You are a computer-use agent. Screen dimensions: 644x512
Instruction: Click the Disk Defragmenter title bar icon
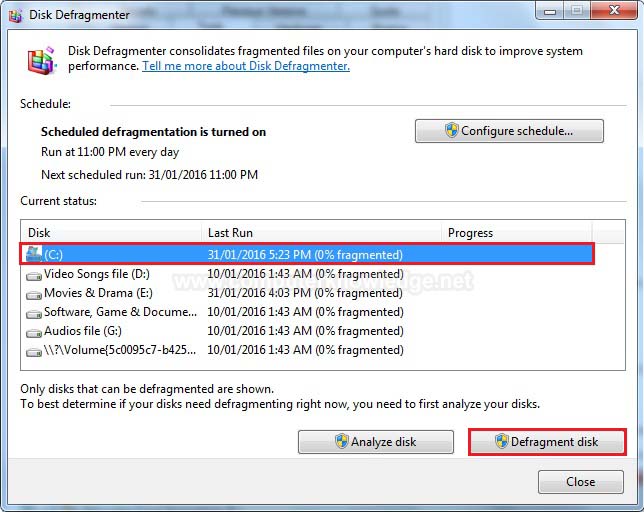15,15
